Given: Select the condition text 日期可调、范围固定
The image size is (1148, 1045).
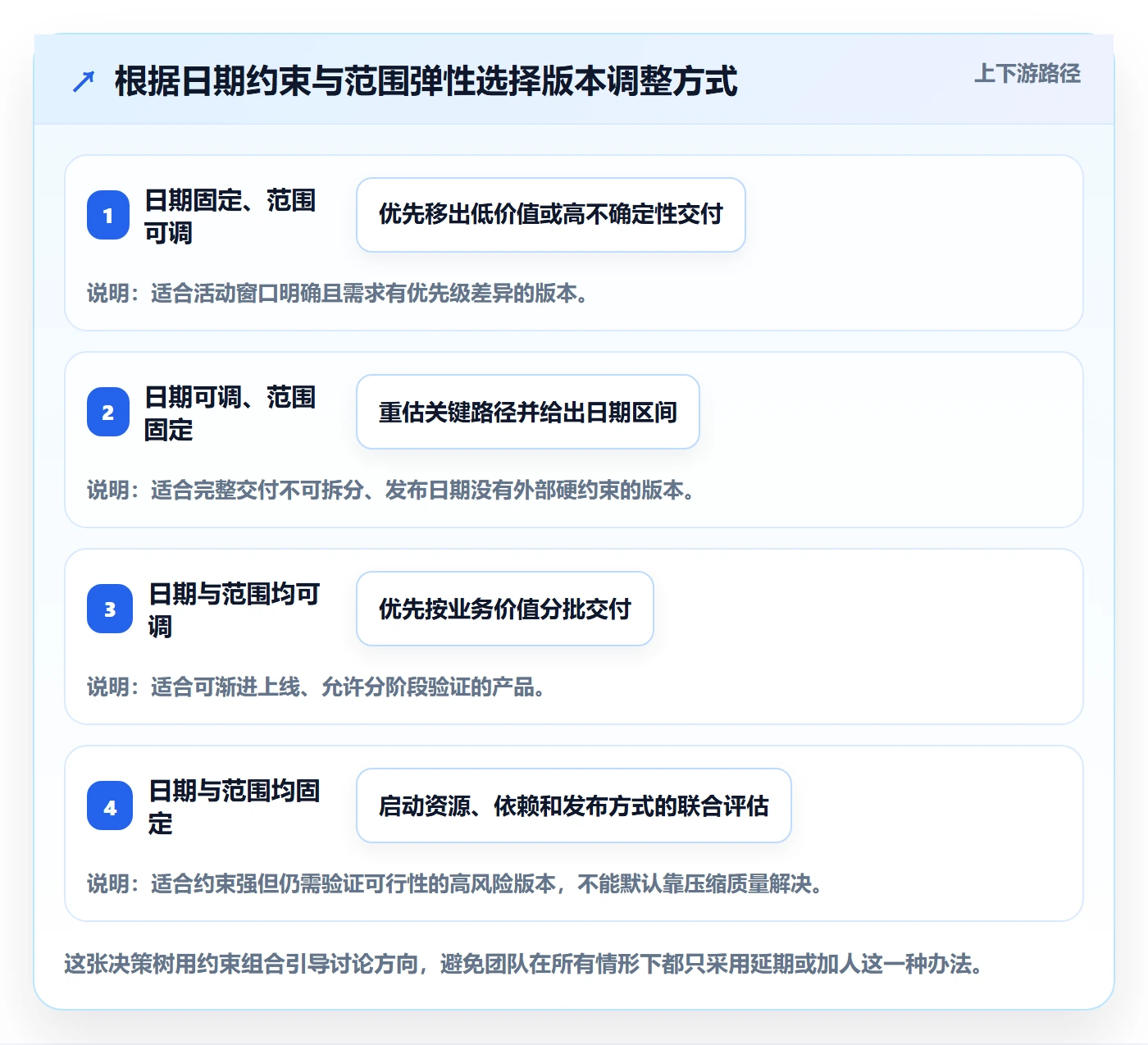Looking at the screenshot, I should (230, 413).
